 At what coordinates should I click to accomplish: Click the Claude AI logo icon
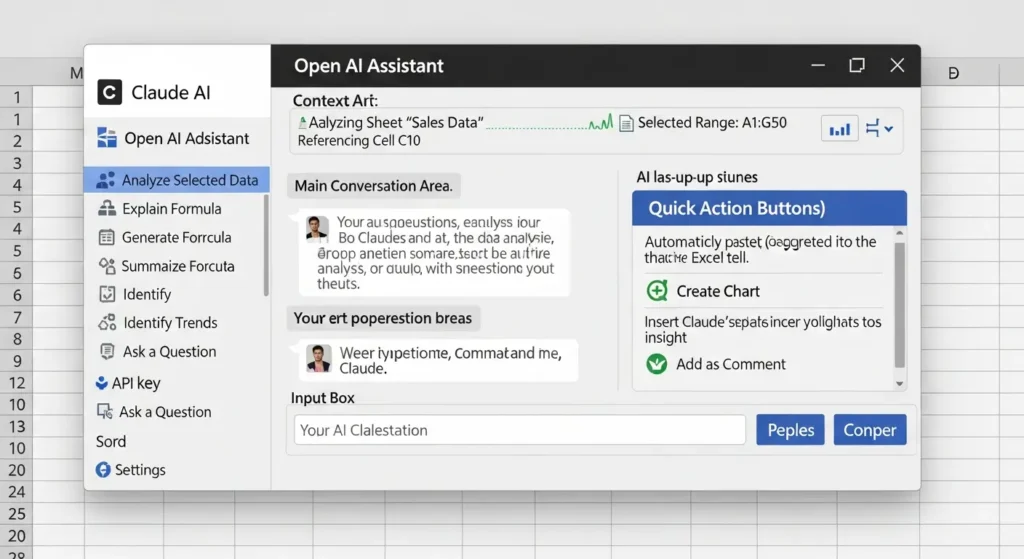(x=109, y=93)
